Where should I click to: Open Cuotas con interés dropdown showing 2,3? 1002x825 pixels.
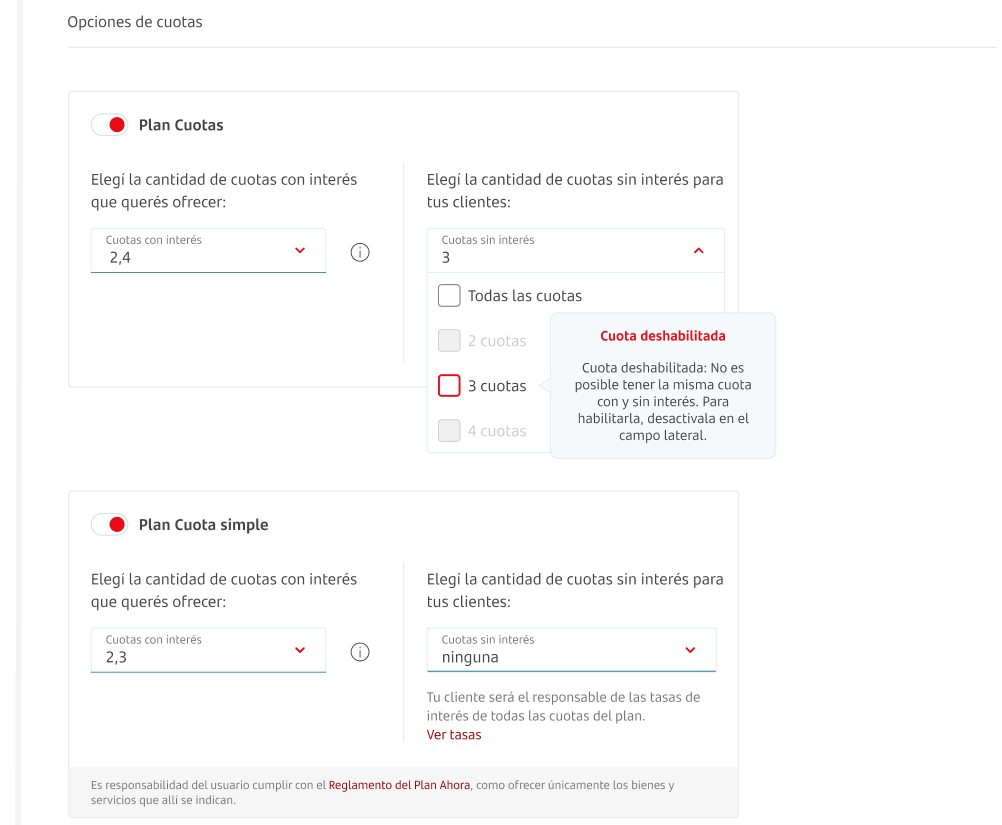tap(208, 650)
